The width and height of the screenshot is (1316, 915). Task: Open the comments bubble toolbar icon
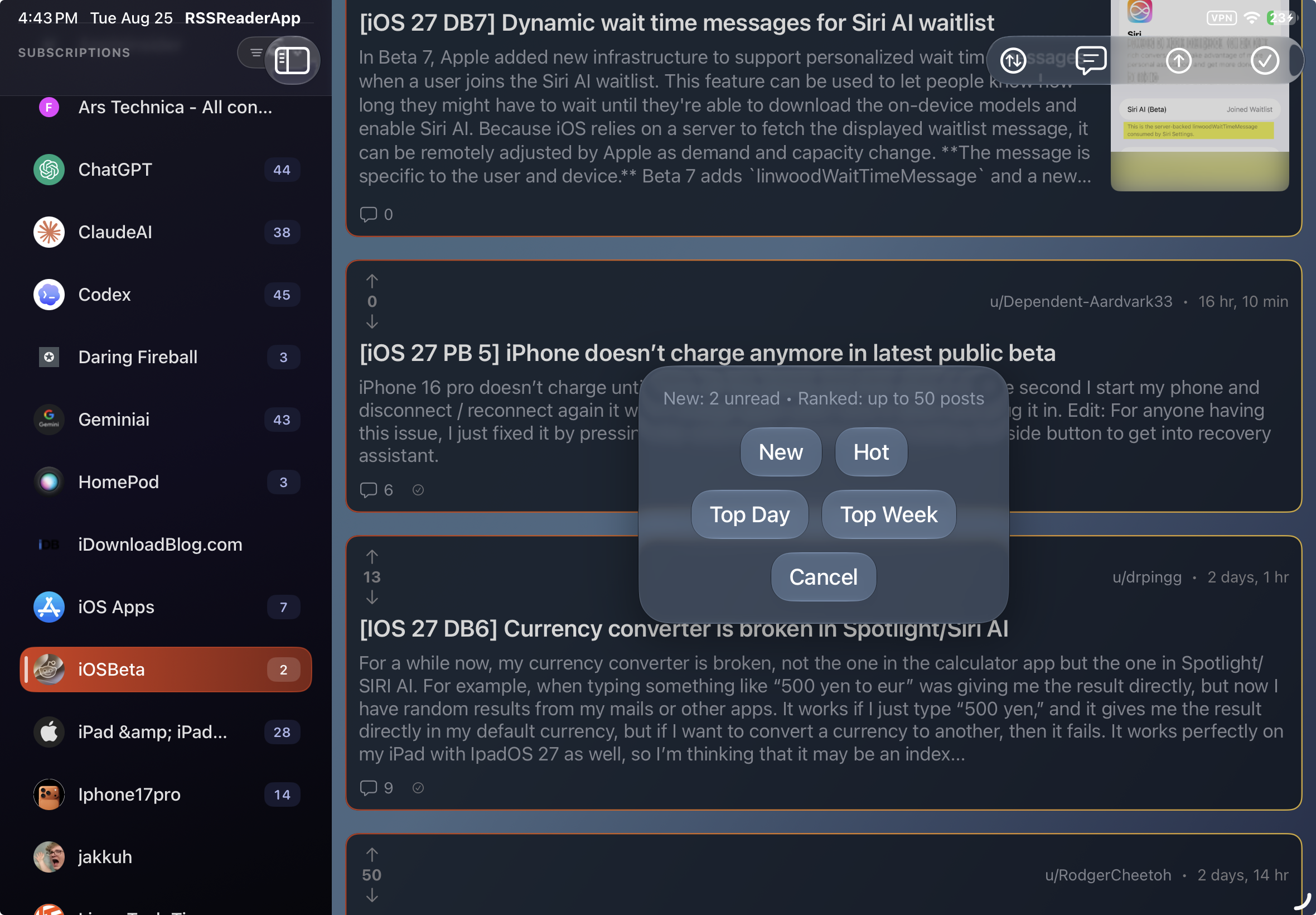pyautogui.click(x=1091, y=60)
